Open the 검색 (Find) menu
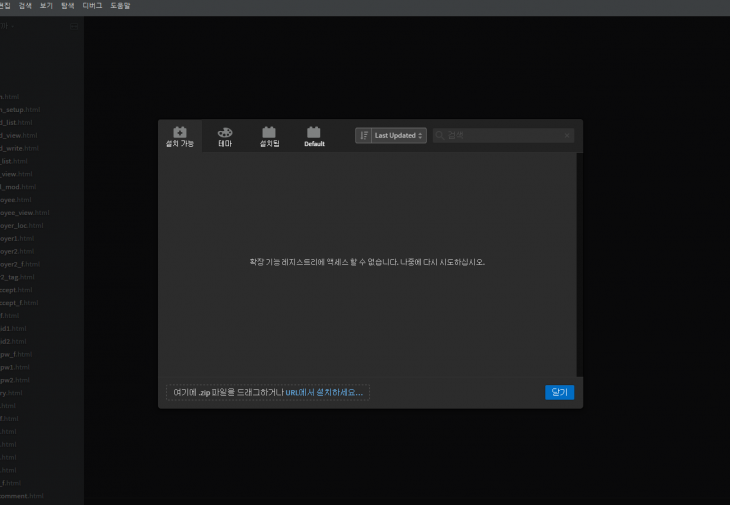 click(25, 6)
